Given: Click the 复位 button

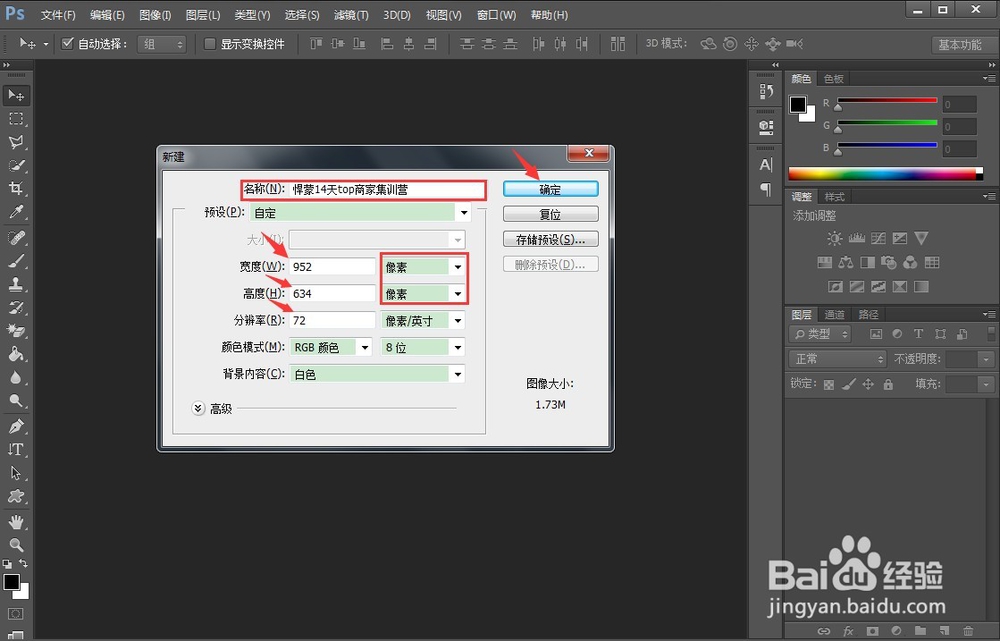Looking at the screenshot, I should (550, 214).
